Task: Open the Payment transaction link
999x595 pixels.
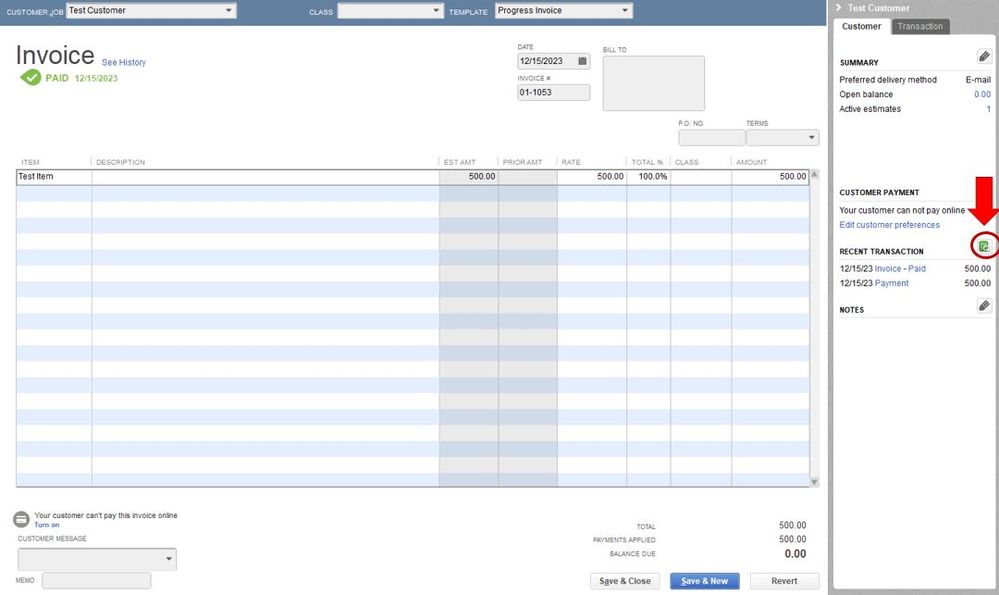Action: pos(891,283)
